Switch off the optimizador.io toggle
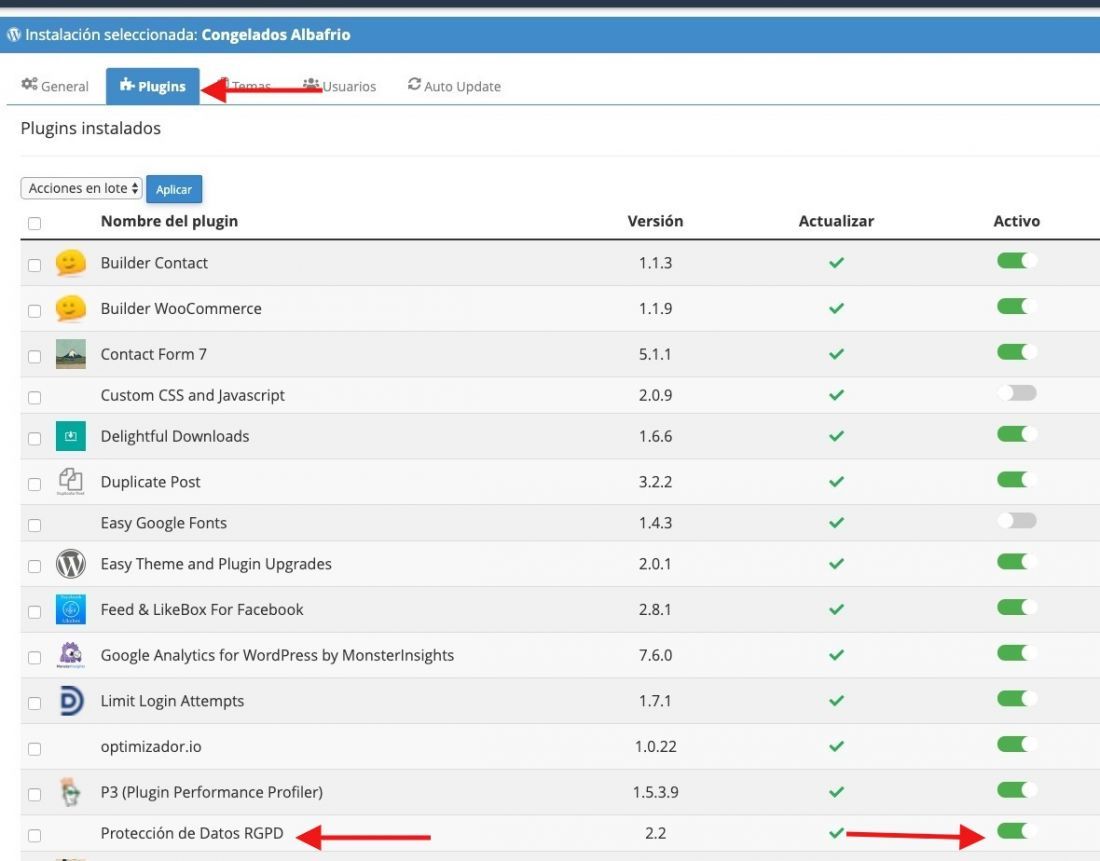This screenshot has height=861, width=1100. coord(1017,744)
